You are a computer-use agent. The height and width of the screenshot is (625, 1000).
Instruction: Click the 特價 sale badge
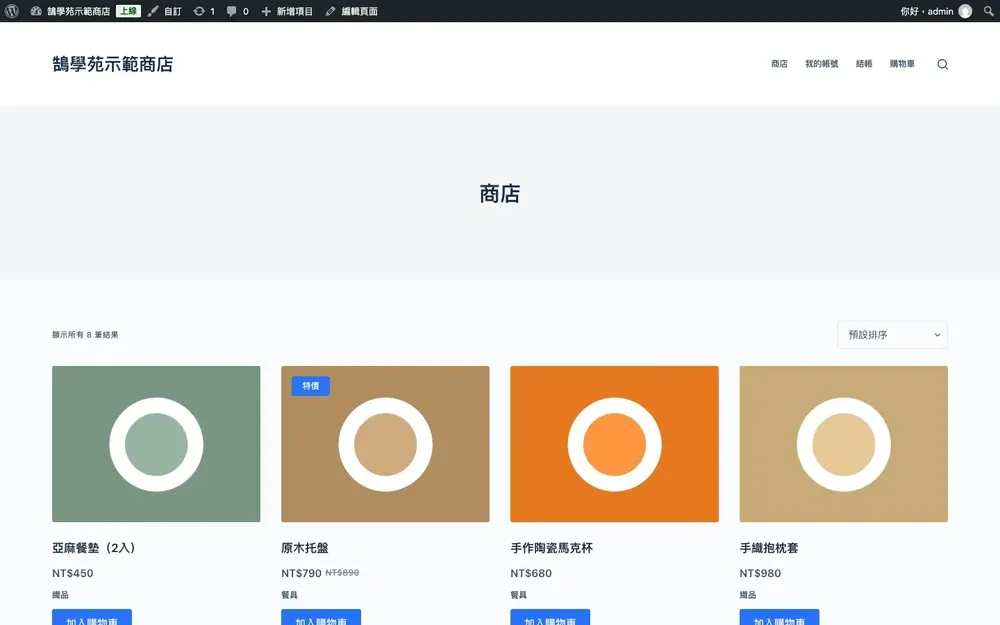[311, 386]
